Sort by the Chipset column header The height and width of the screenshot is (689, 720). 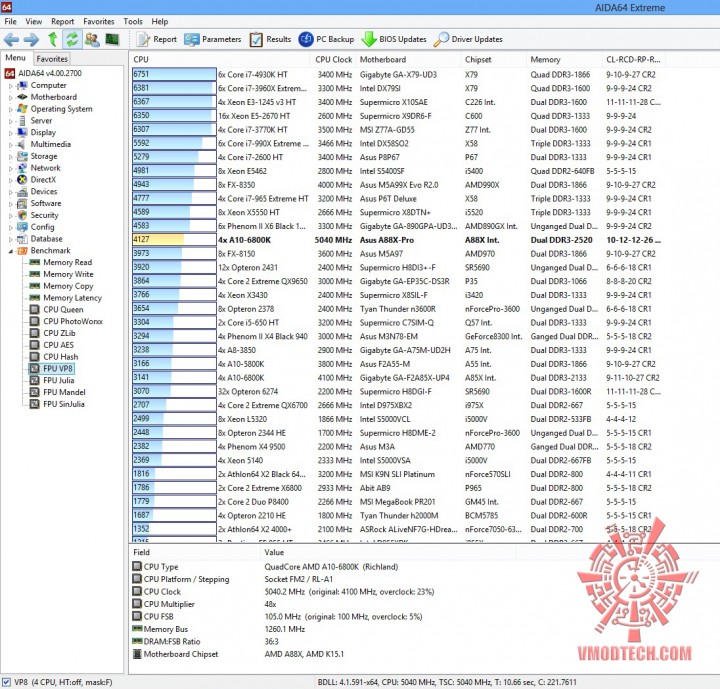coord(493,59)
